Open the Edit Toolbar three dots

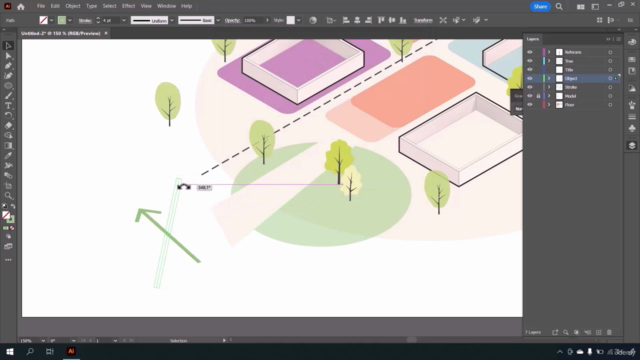pyautogui.click(x=8, y=260)
